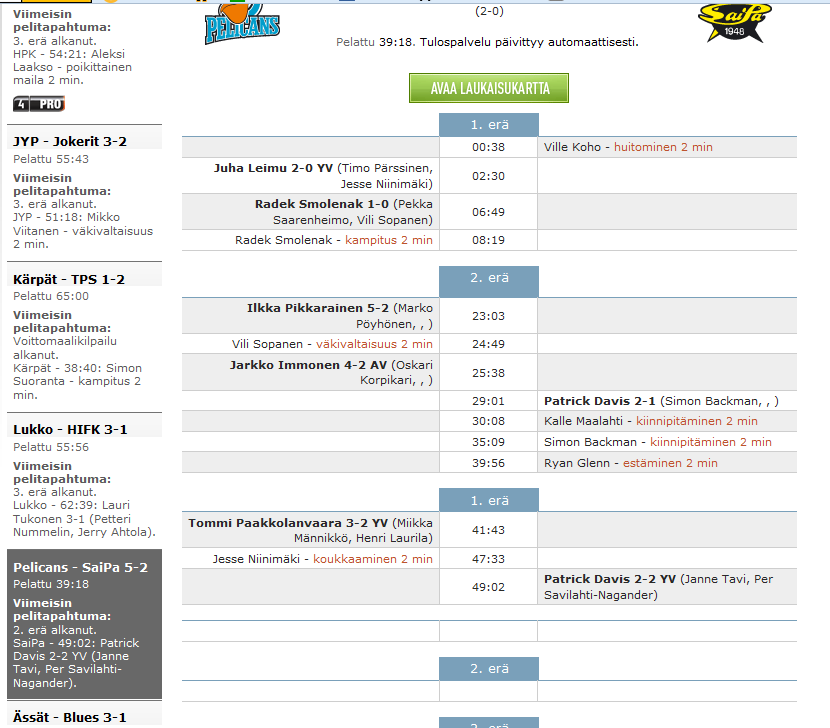Open the Kärpät - TPS 1-2 game
This screenshot has height=728, width=830.
[x=69, y=280]
